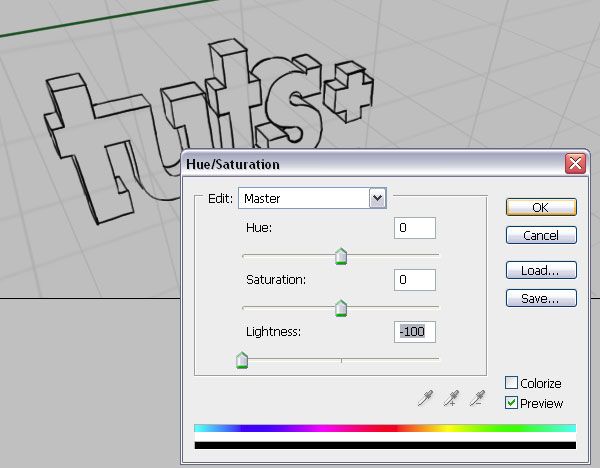This screenshot has height=468, width=600.
Task: Select the Add to Sample eyedropper
Action: point(452,398)
